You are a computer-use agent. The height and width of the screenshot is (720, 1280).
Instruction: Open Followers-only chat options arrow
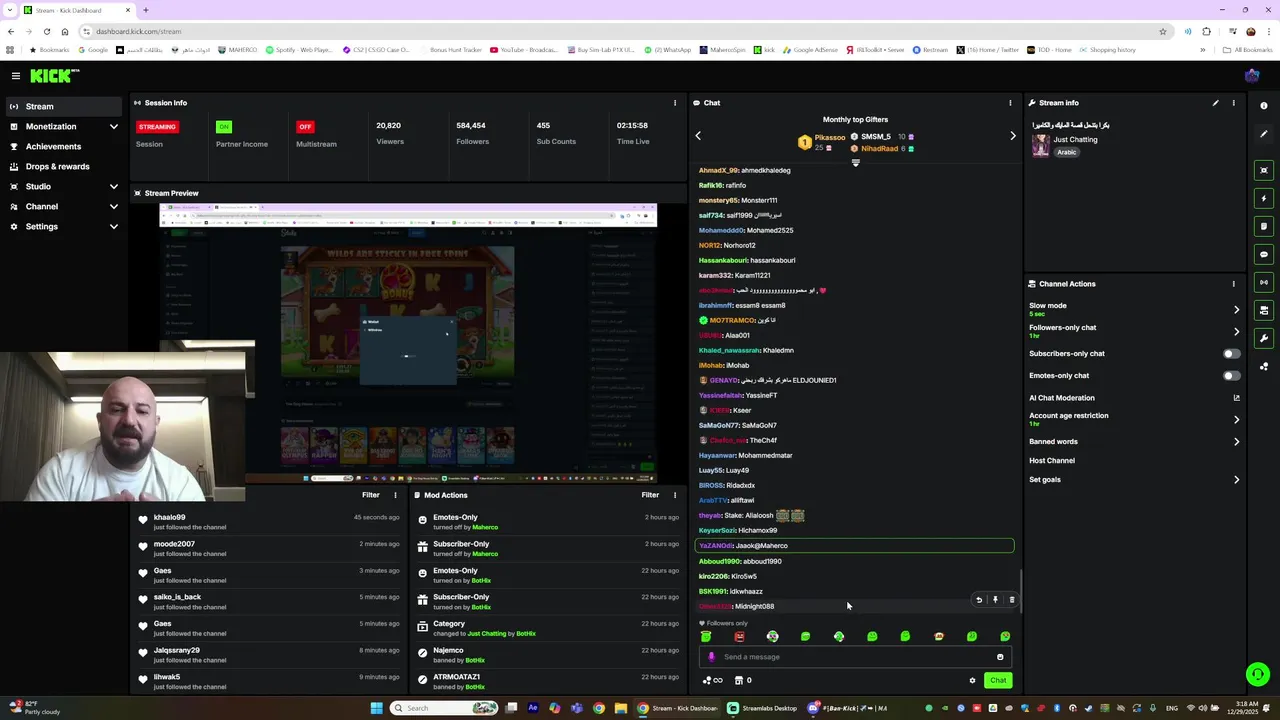[1236, 332]
